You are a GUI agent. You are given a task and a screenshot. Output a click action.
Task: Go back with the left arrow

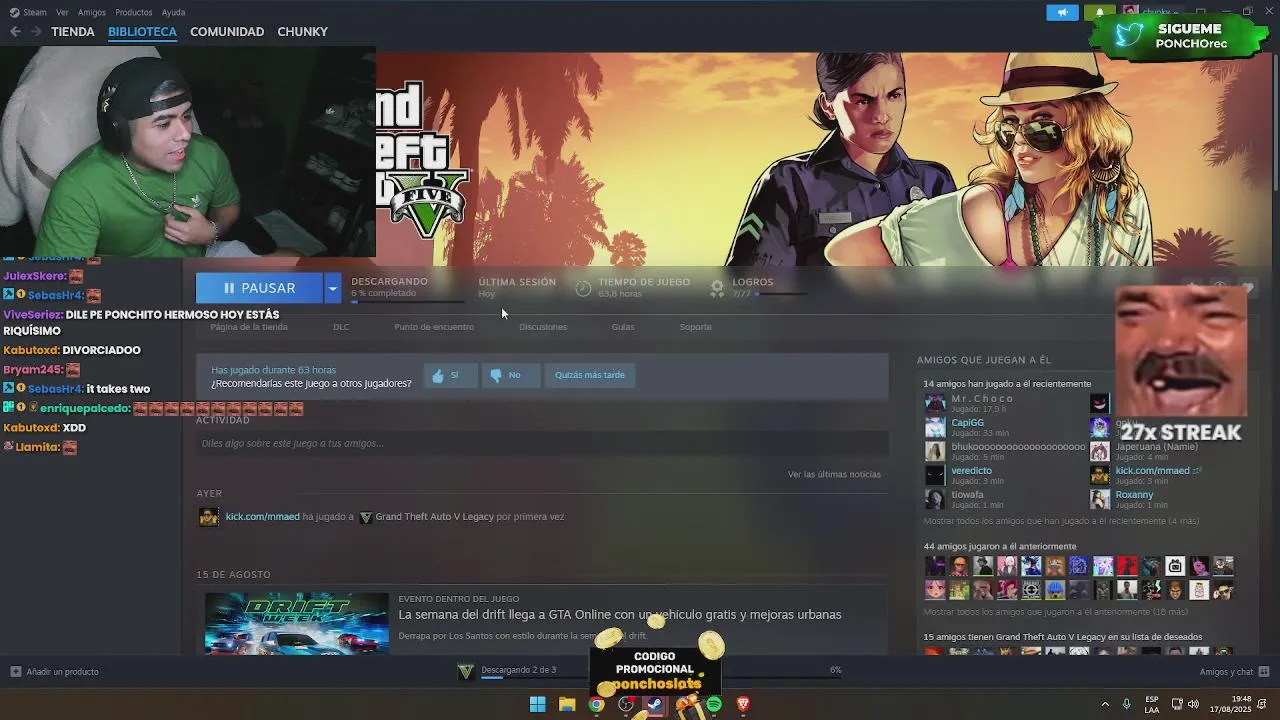15,32
